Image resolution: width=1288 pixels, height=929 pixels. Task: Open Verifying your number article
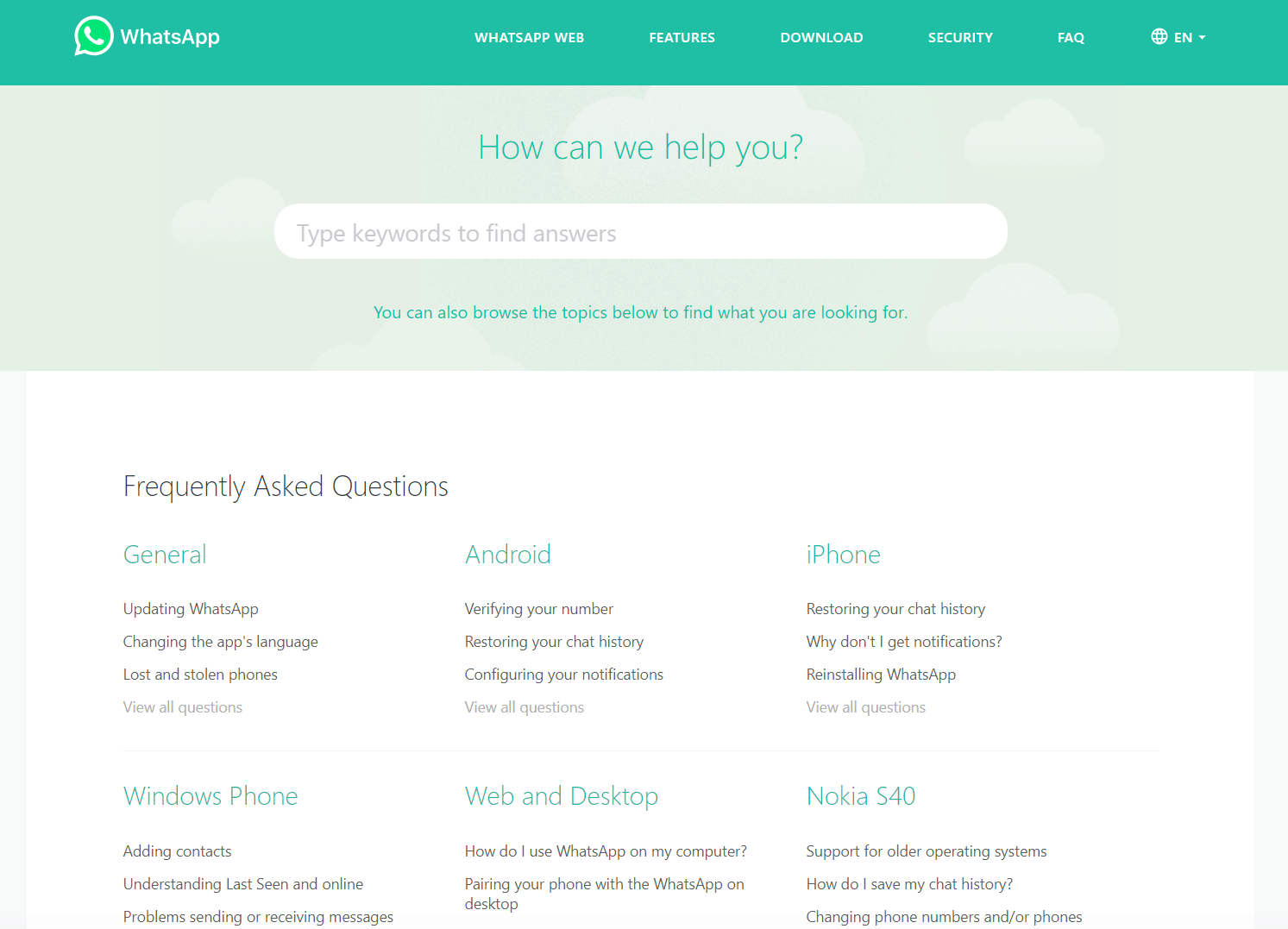click(538, 609)
